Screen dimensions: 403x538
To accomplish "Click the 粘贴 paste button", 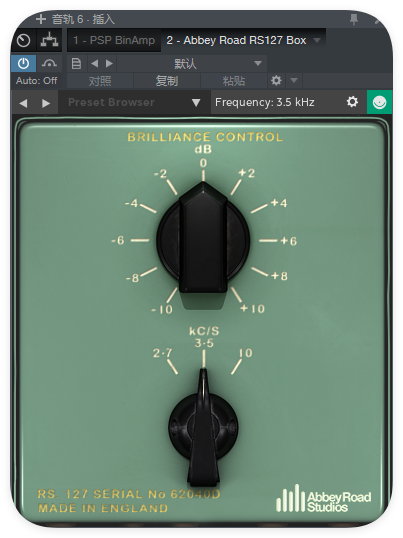I will (234, 81).
